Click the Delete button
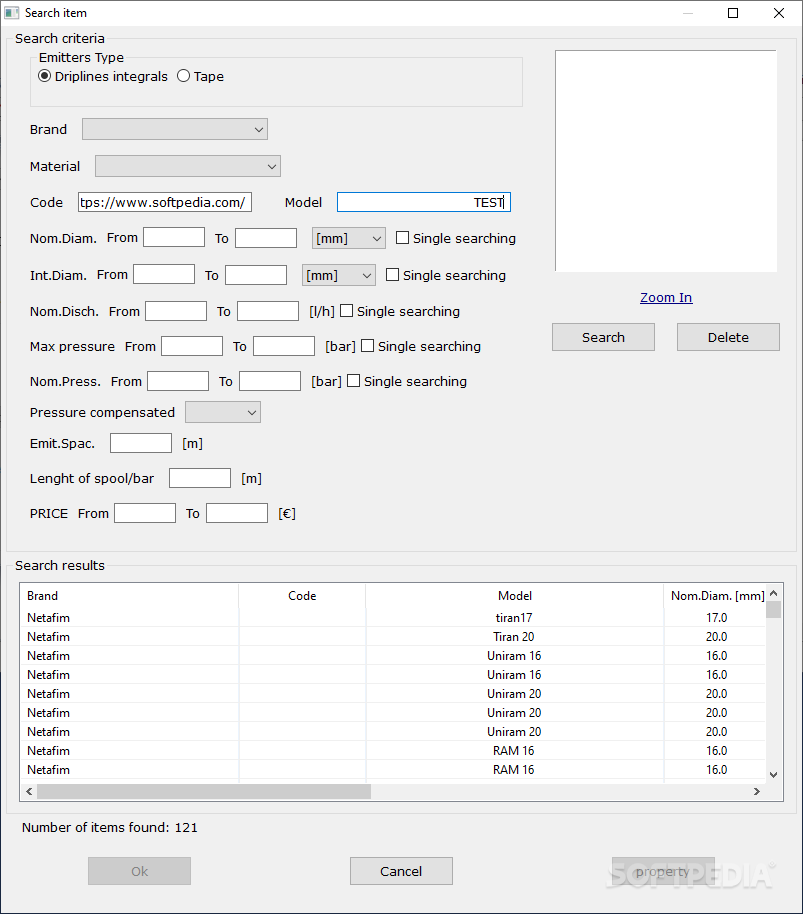 click(728, 337)
